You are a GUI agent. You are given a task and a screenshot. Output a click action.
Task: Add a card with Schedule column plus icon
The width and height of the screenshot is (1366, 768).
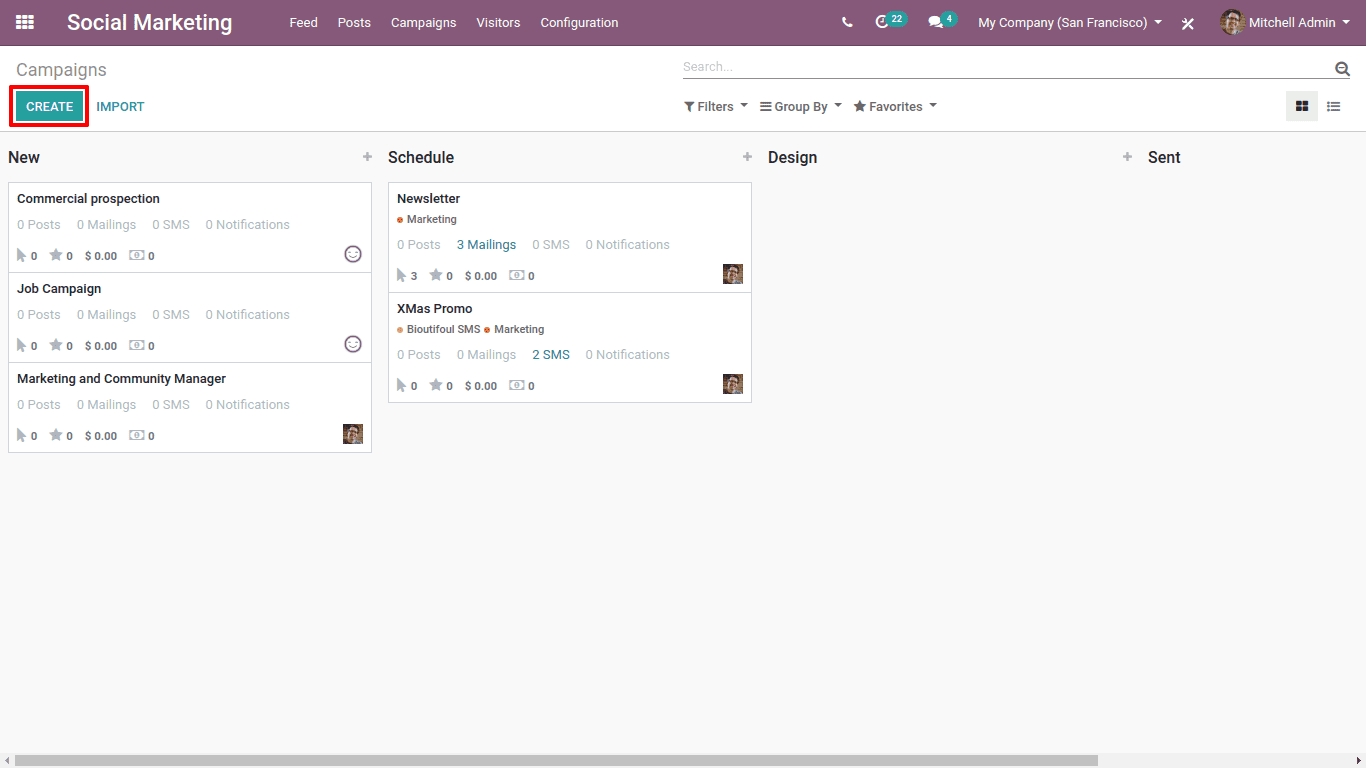point(747,157)
